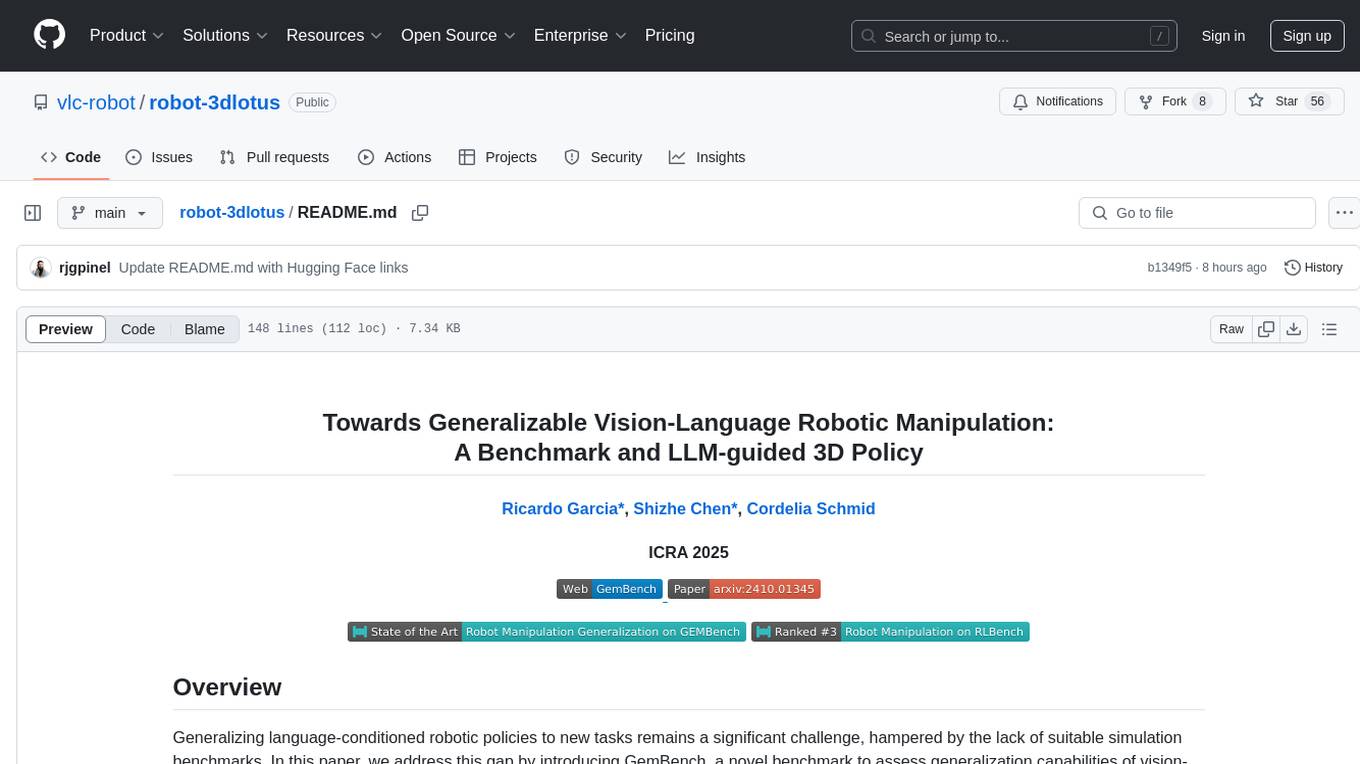Open rjgpinel's avatar profile
The width and height of the screenshot is (1360, 764).
[41, 268]
